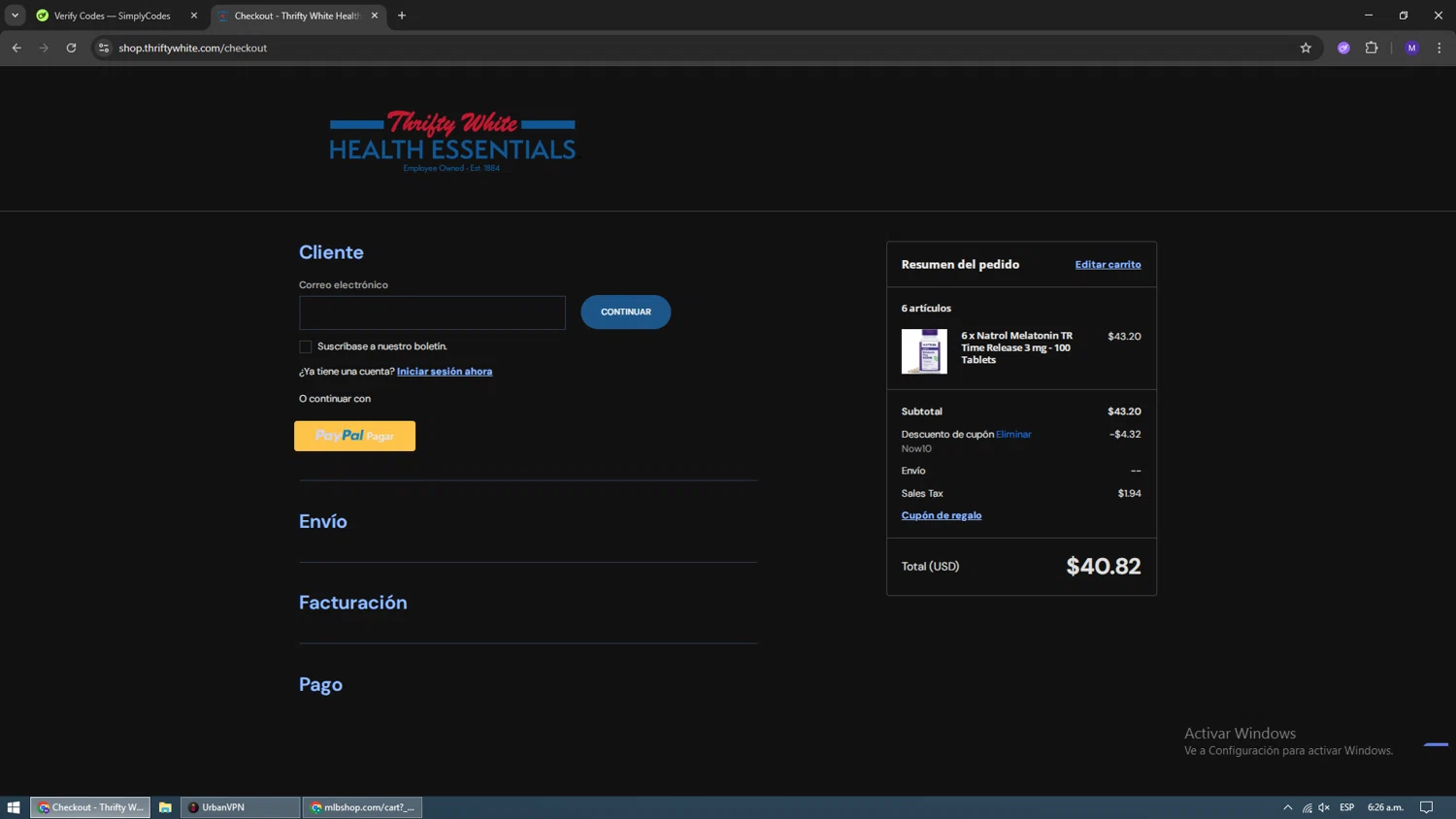Open File Explorer from the taskbar
1456x819 pixels.
click(165, 807)
